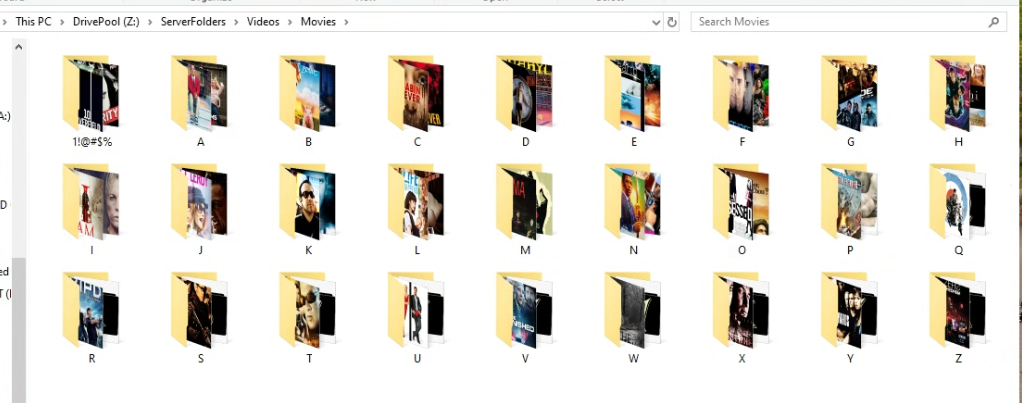Select the Y movie folder
The width and height of the screenshot is (1022, 403).
(849, 310)
